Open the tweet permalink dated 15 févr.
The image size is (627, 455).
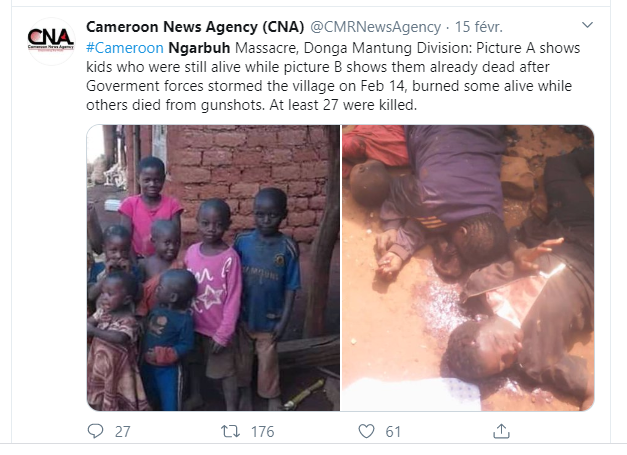point(479,27)
